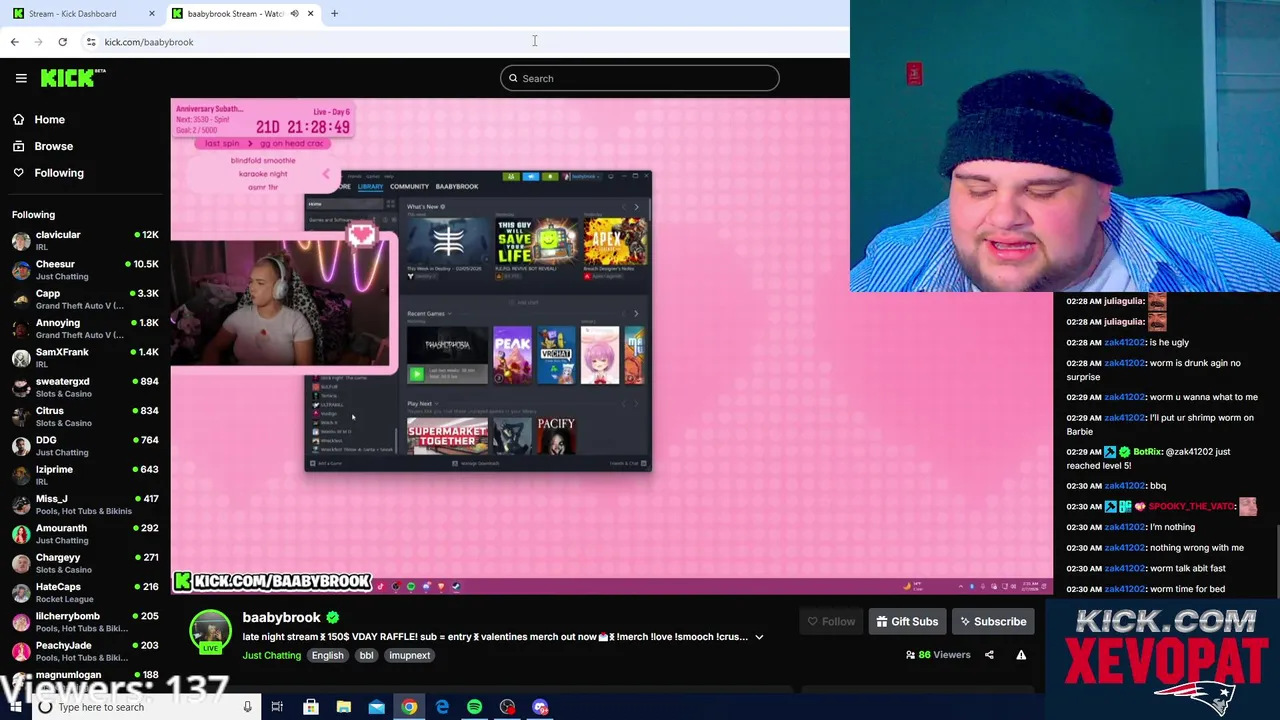Open Microsoft Edge from the taskbar

click(x=442, y=707)
